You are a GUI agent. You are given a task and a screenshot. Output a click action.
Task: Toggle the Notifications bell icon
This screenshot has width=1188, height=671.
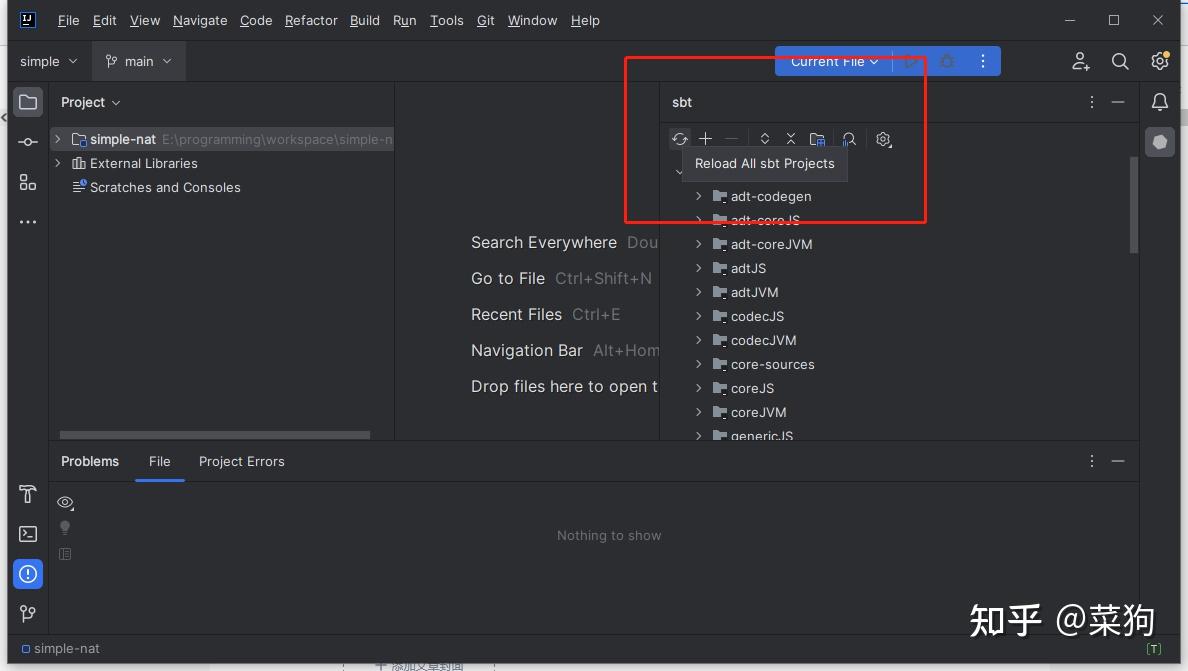click(1159, 102)
